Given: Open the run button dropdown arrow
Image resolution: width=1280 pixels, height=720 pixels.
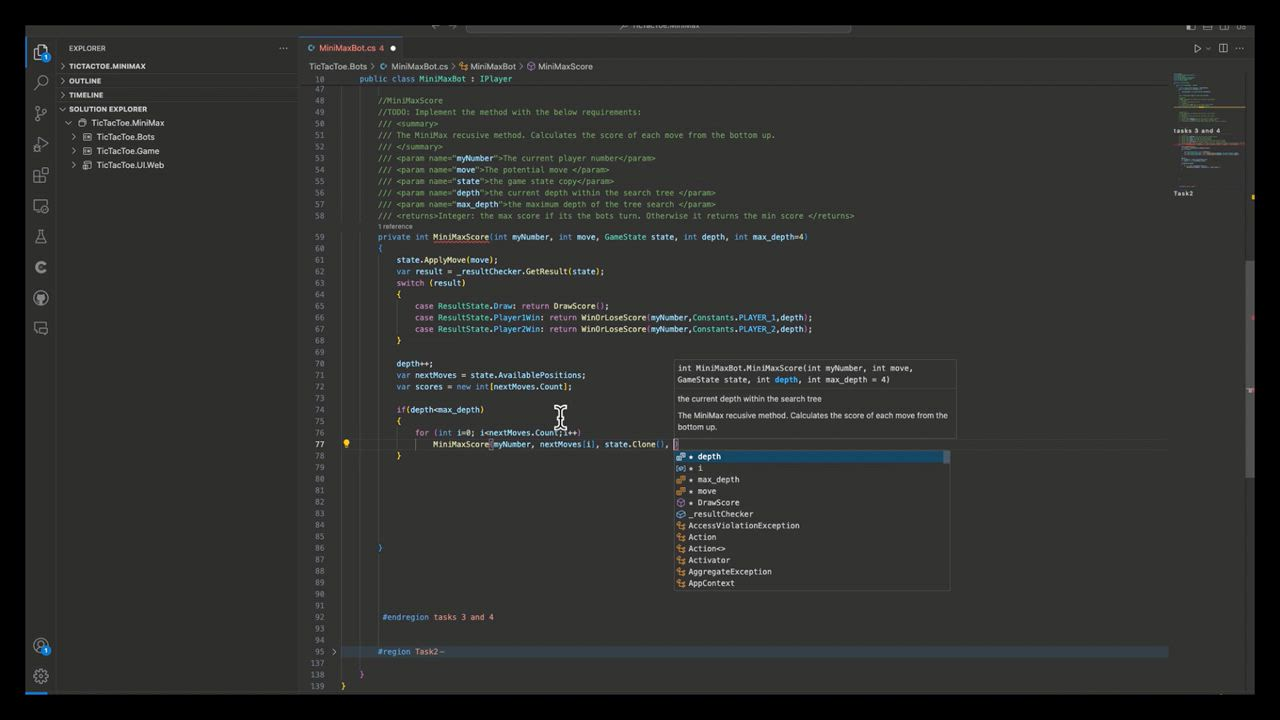Looking at the screenshot, I should click(1208, 48).
